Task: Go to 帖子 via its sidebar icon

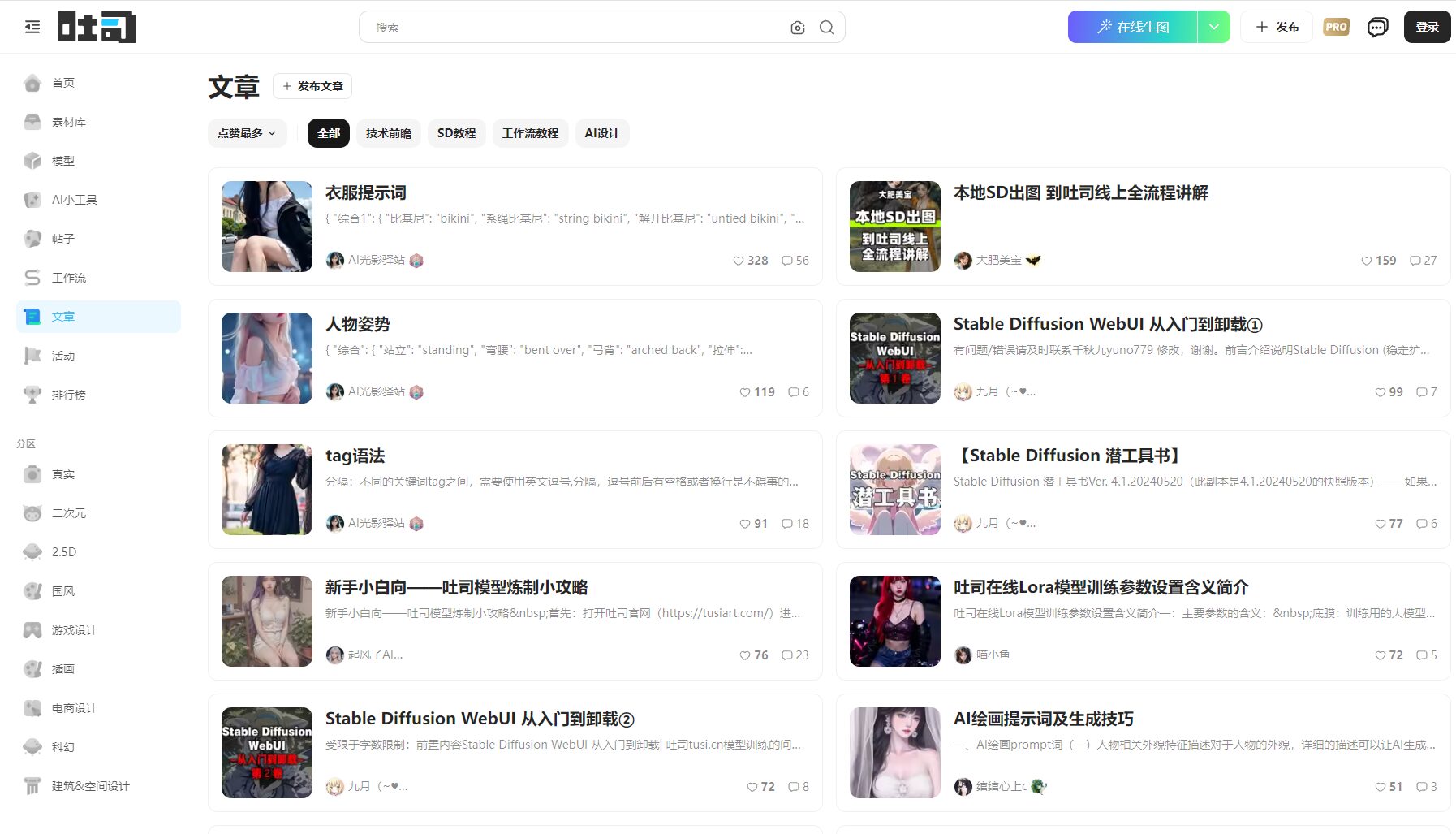Action: point(64,238)
